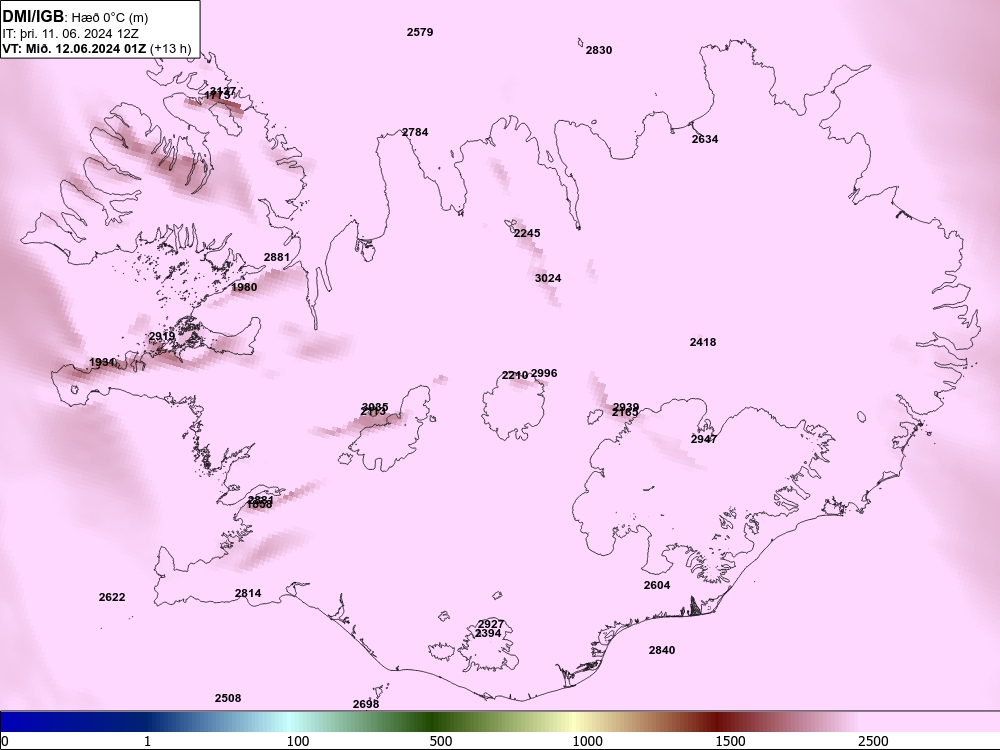The width and height of the screenshot is (1000, 750).
Task: Click the 1931 height value
Action: pos(102,362)
